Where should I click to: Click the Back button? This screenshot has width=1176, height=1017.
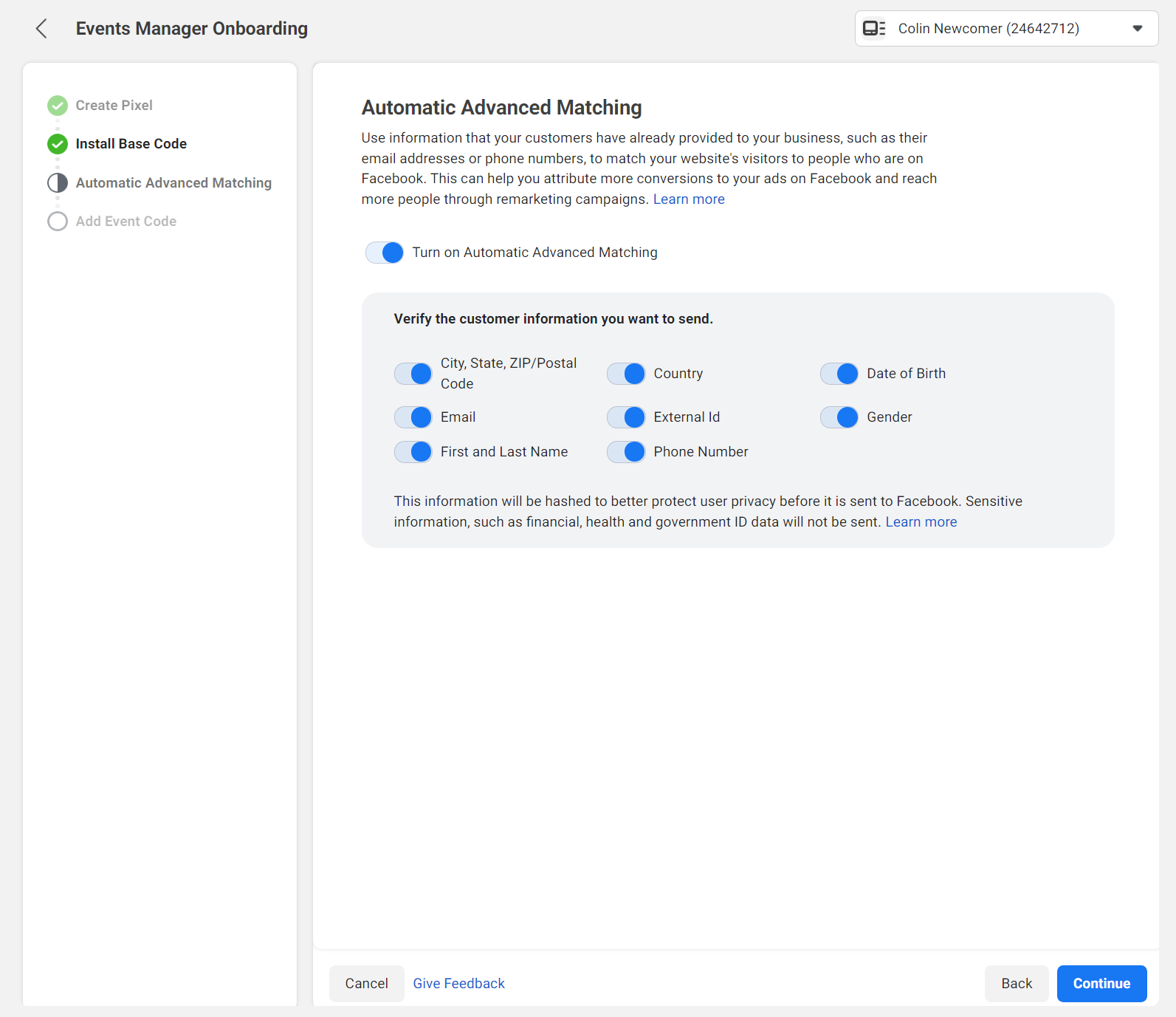tap(1017, 984)
